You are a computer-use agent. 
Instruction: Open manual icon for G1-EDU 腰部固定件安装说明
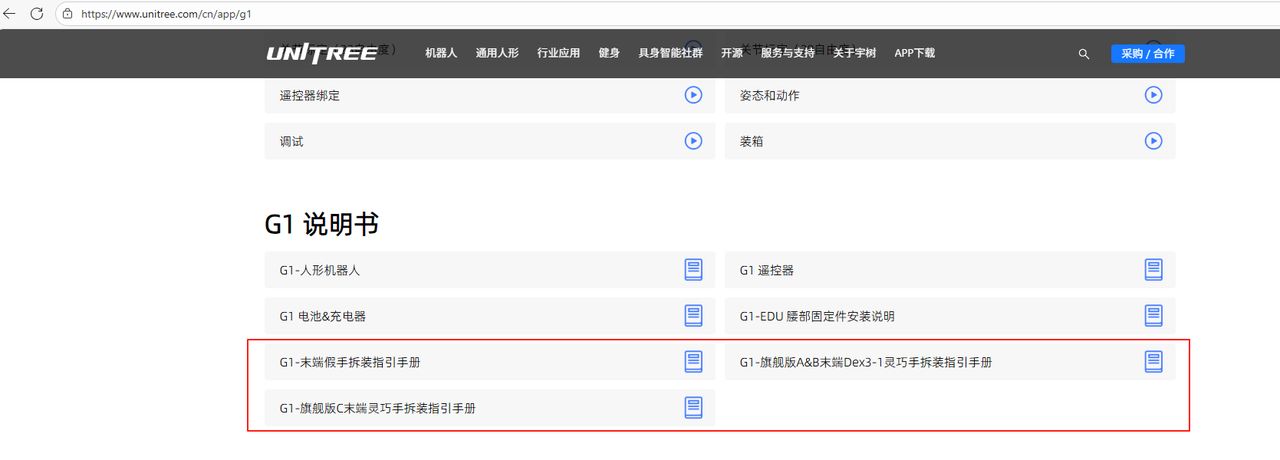[1153, 316]
